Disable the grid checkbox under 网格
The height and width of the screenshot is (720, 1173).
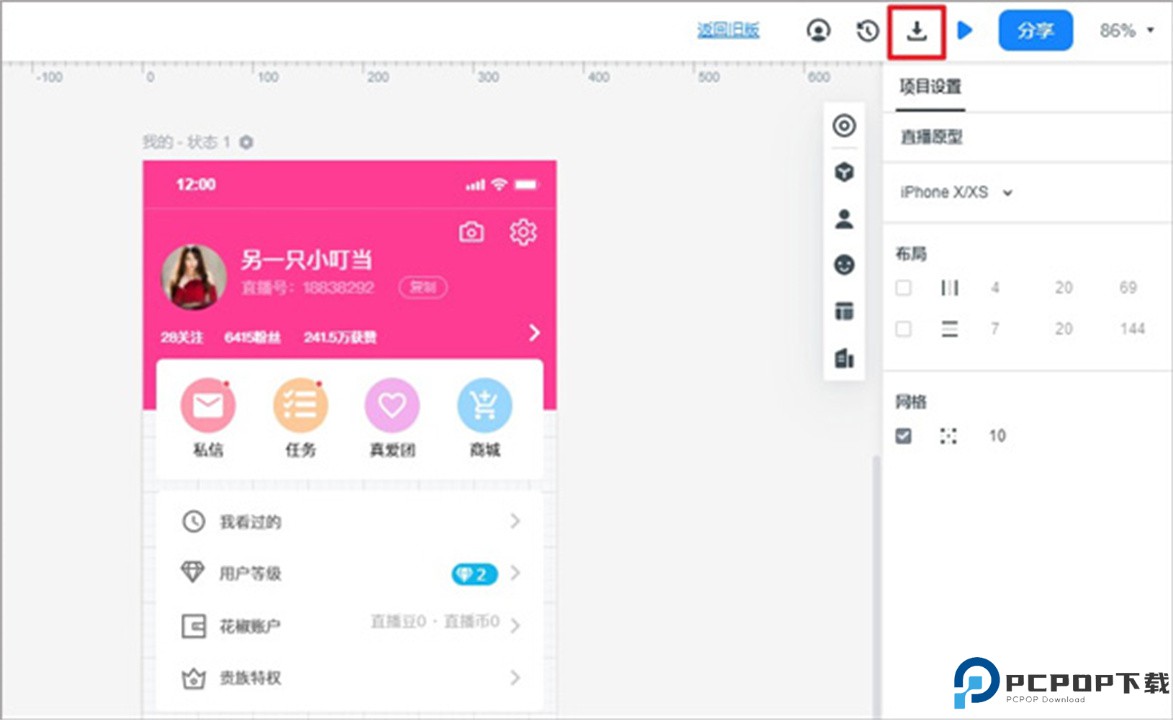(x=903, y=435)
